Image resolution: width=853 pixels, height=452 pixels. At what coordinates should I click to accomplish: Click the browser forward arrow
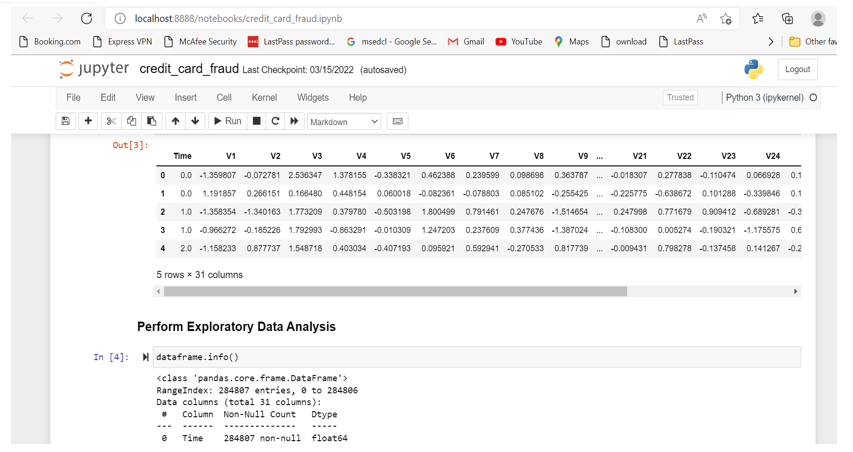click(57, 18)
